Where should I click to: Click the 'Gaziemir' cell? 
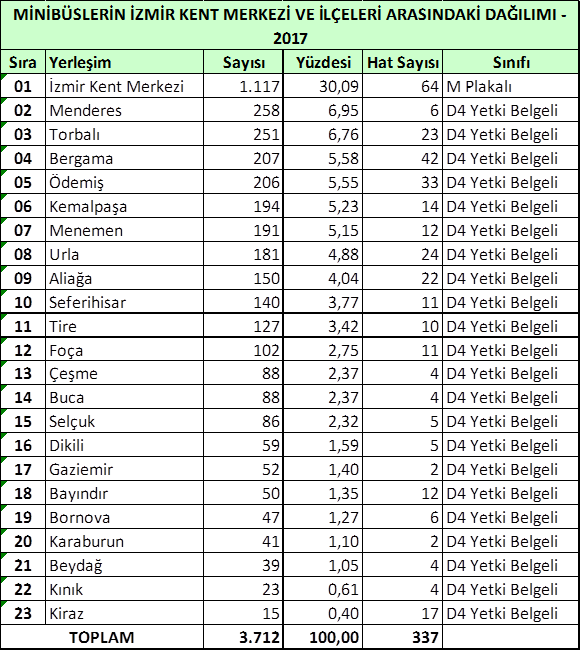(x=124, y=469)
